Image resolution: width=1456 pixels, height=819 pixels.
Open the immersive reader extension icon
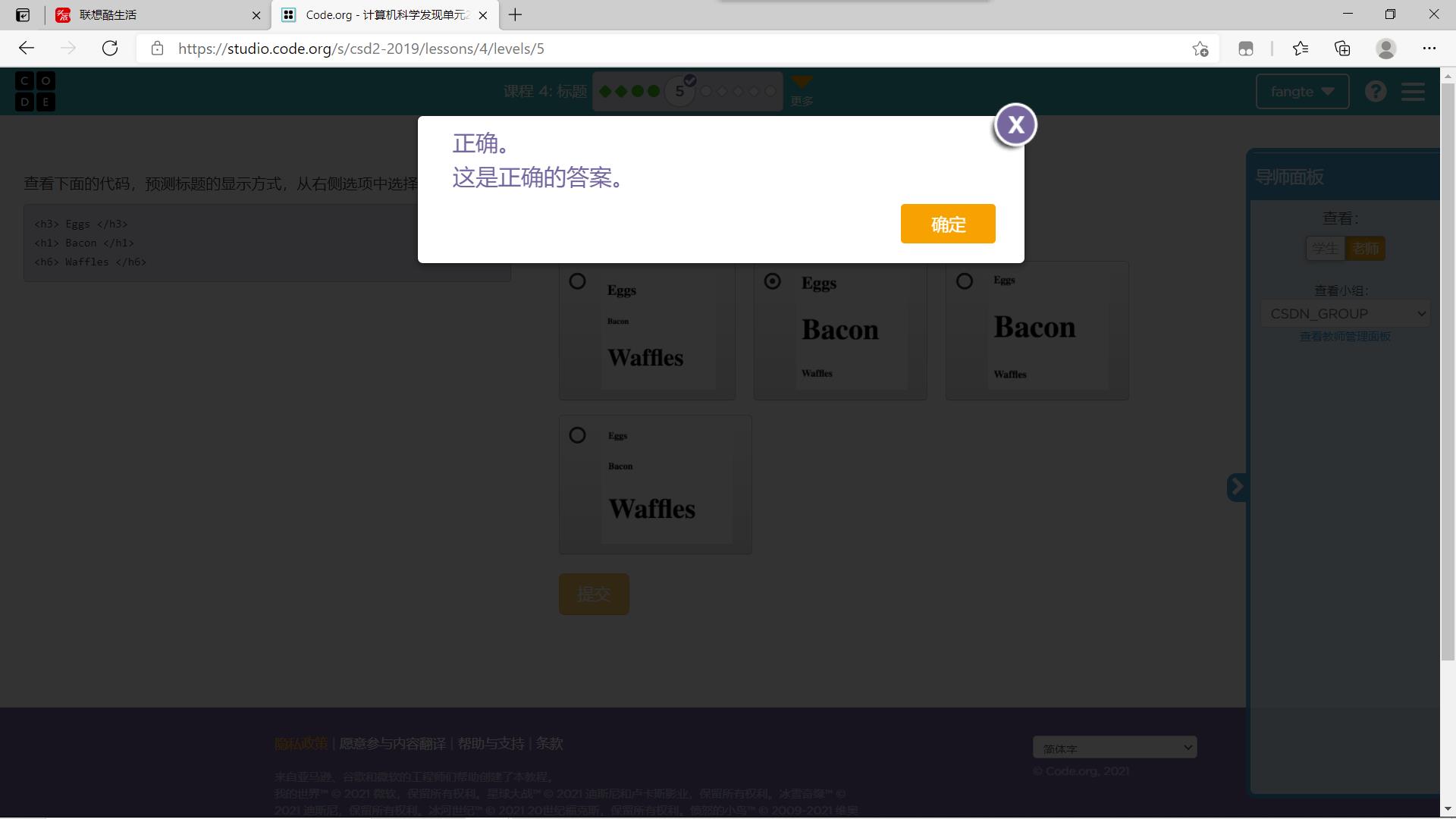coord(1245,49)
